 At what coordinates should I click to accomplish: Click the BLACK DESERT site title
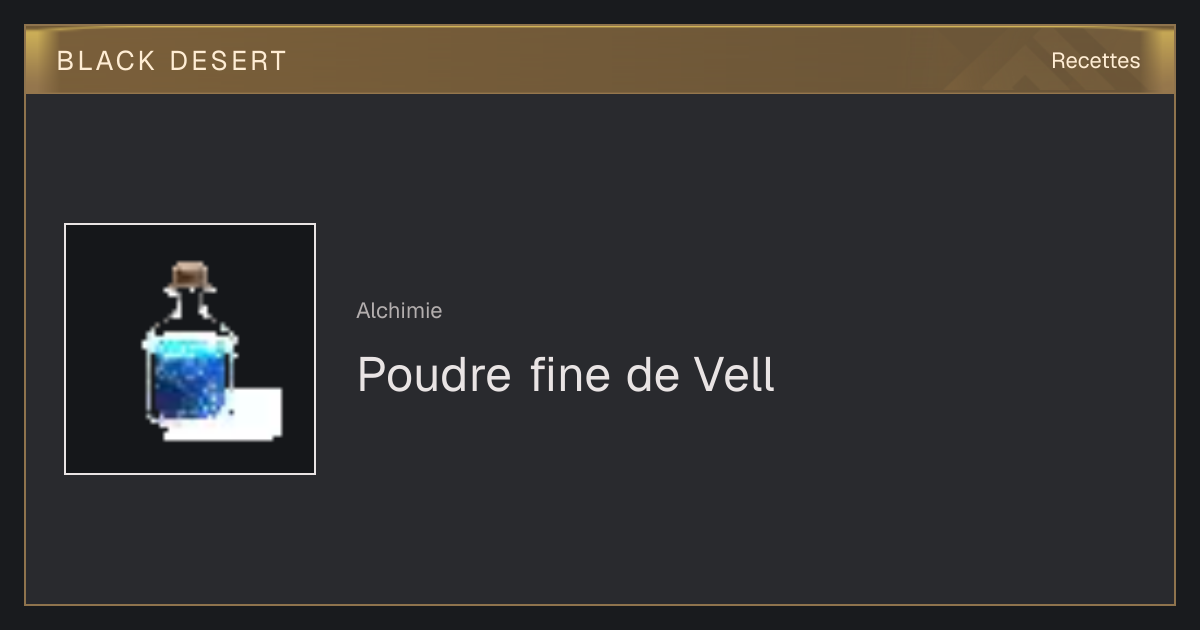click(172, 61)
